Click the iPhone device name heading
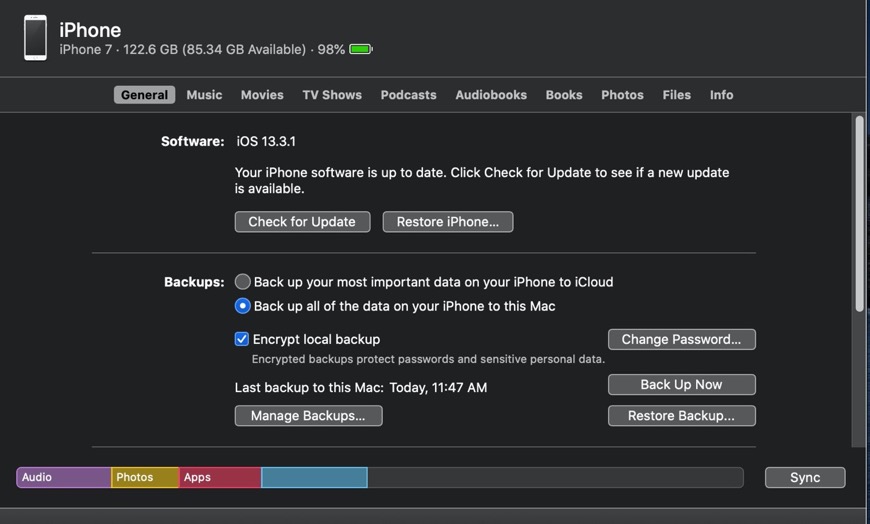Image resolution: width=870 pixels, height=524 pixels. point(90,30)
